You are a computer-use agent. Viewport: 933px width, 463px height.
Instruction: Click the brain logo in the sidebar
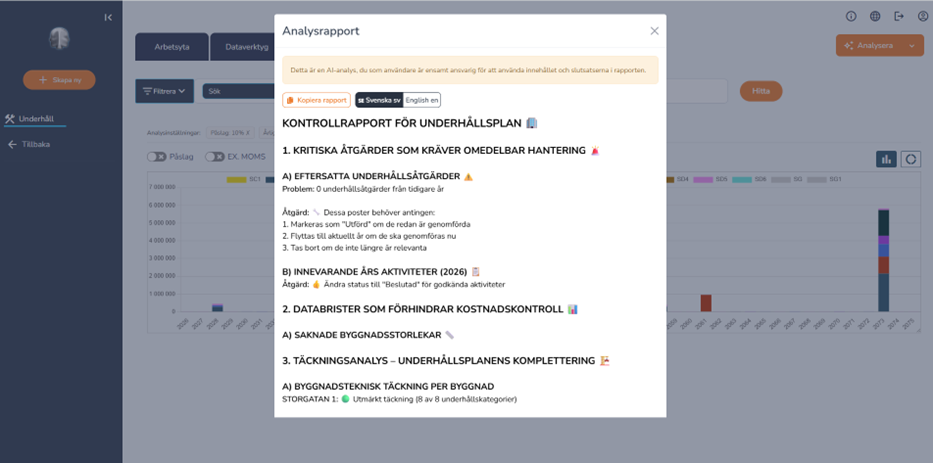click(x=59, y=39)
